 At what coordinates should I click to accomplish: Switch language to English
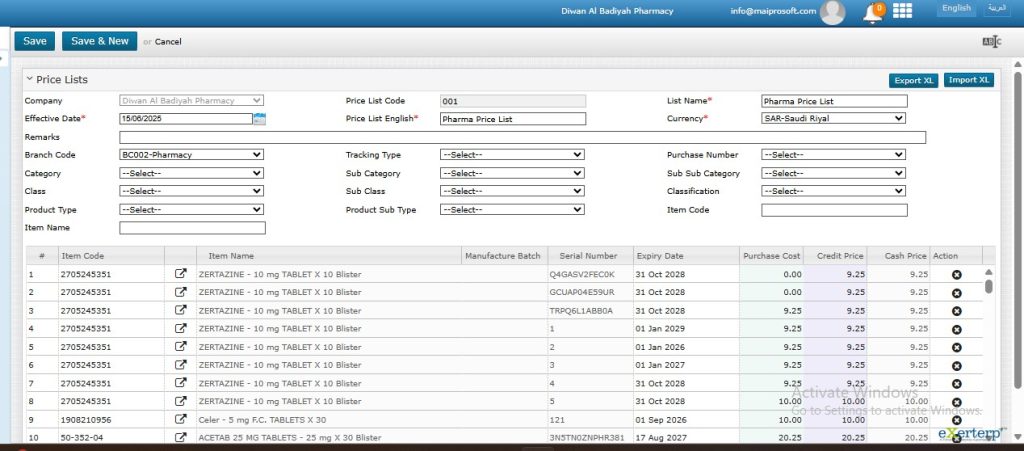tap(956, 8)
